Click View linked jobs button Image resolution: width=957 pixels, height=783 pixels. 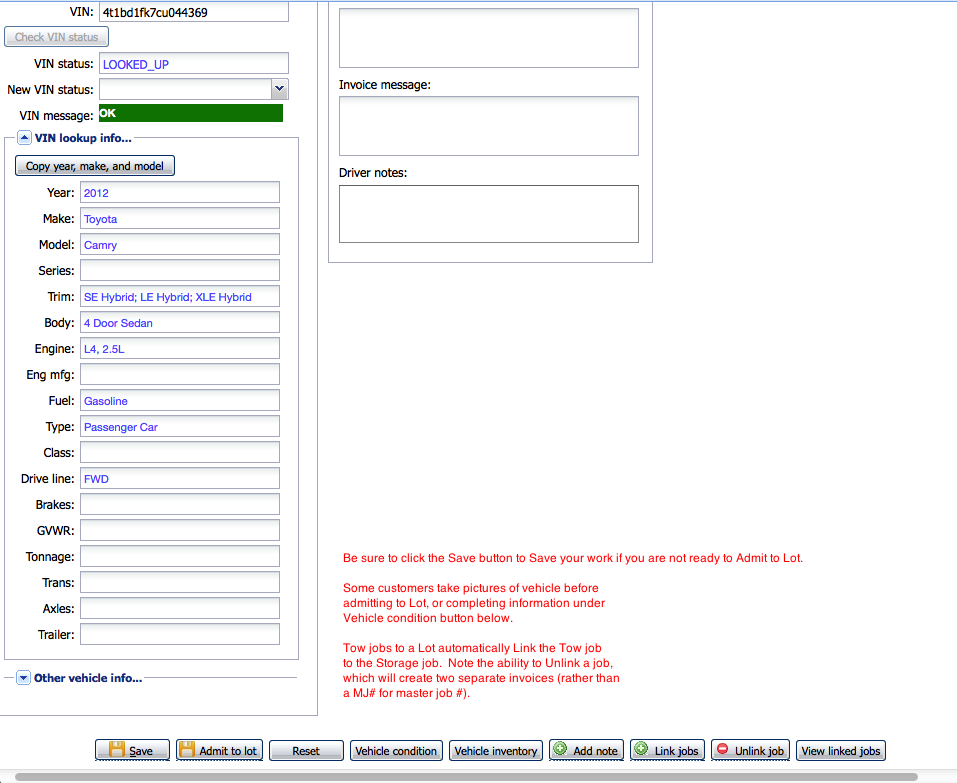pos(840,751)
